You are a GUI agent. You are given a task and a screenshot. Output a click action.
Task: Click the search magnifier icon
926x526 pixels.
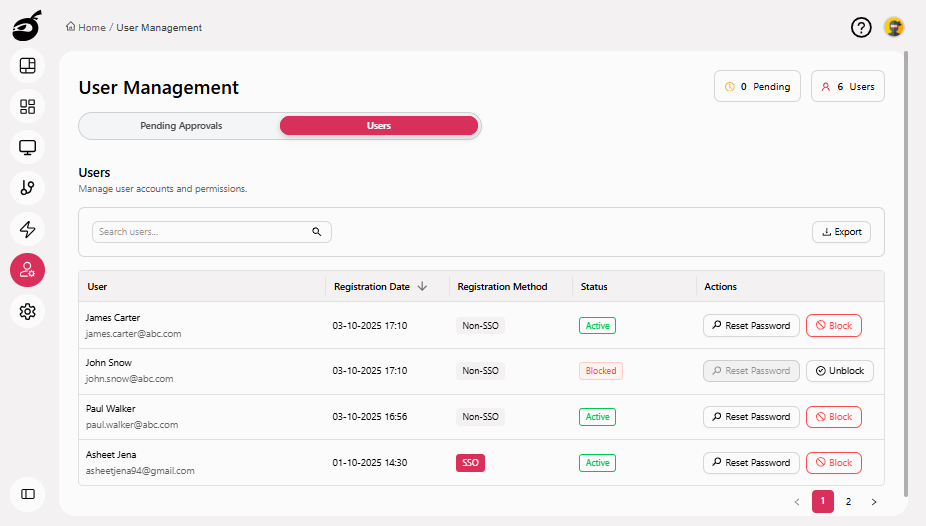[317, 231]
